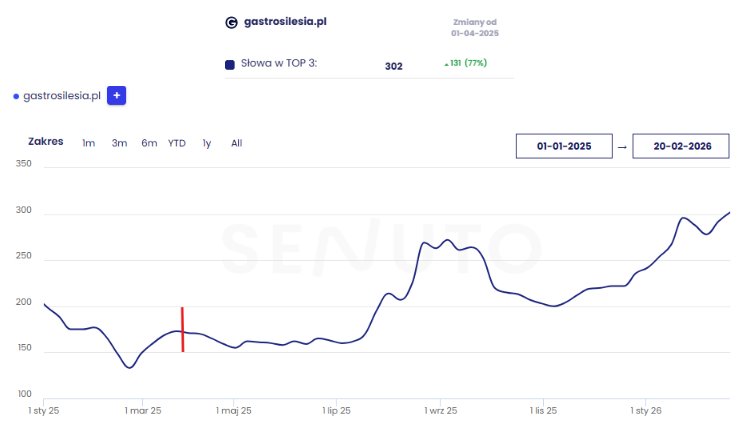Screen dimensions: 751x429
Task: Click the 302 keyword count value
Action: point(394,66)
